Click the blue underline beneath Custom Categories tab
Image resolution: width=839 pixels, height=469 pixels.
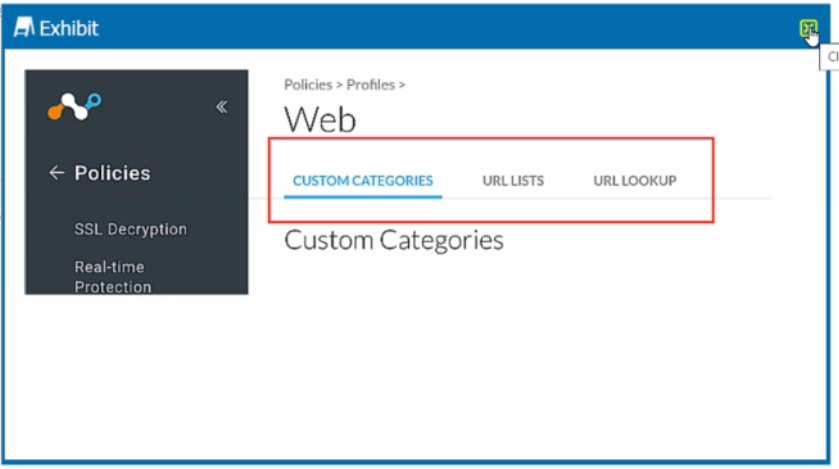coord(362,196)
